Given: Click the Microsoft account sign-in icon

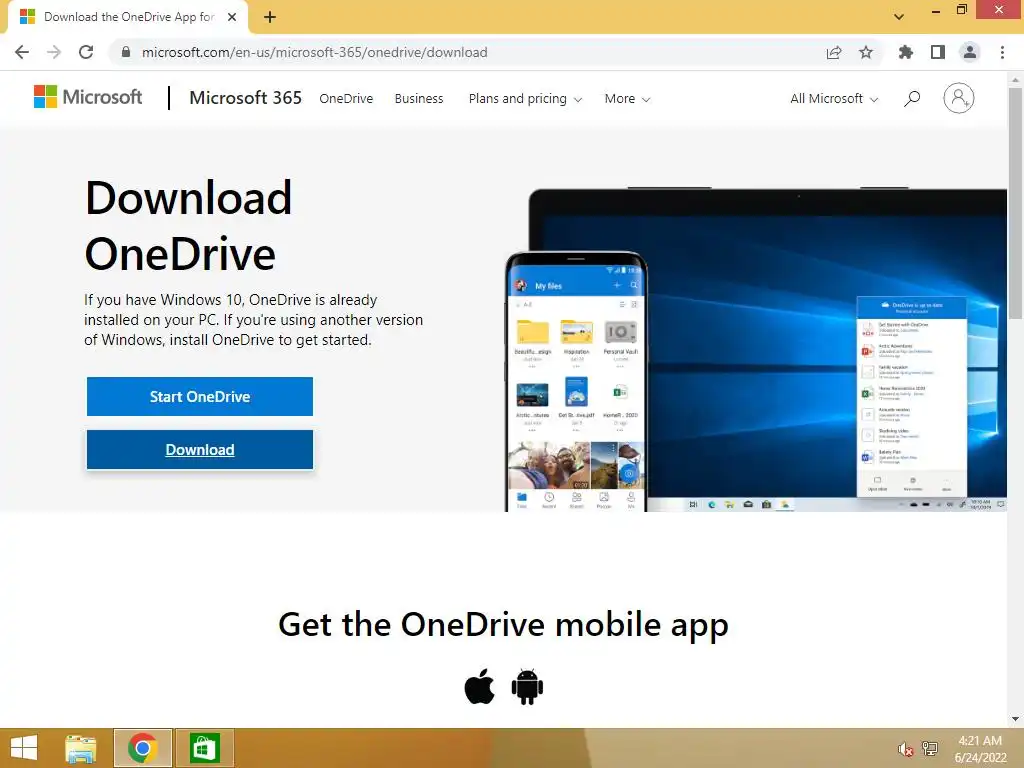Looking at the screenshot, I should click(959, 99).
